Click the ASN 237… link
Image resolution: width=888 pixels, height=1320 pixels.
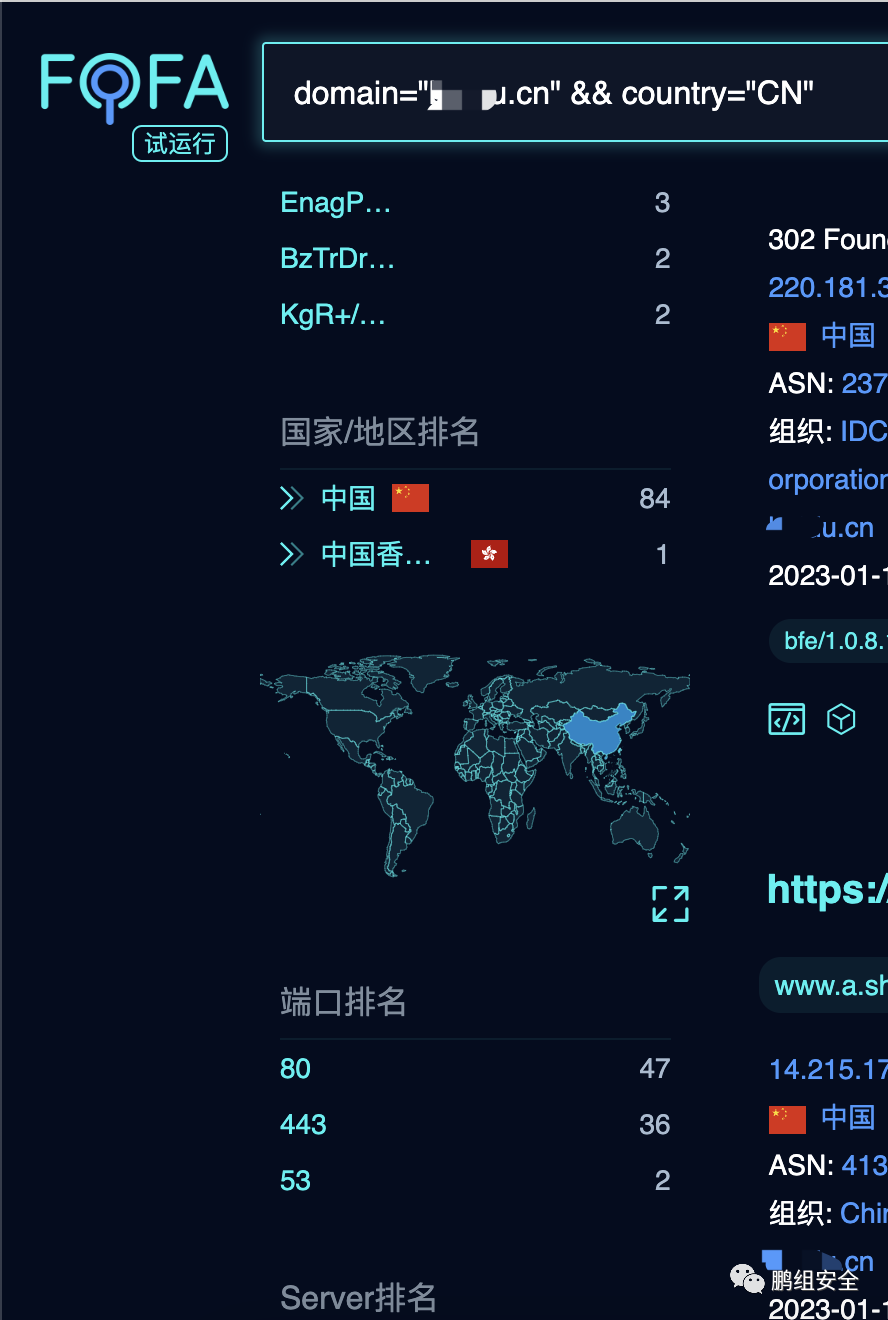point(864,383)
